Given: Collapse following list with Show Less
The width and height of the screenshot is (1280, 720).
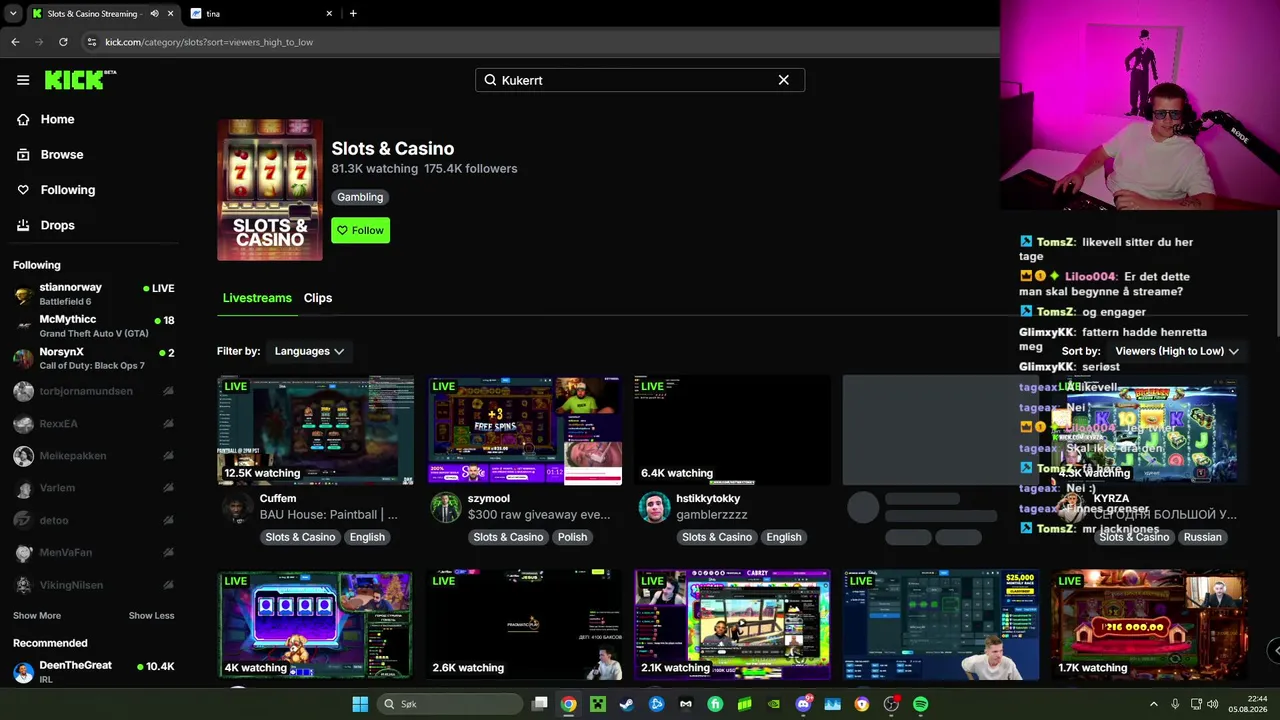Looking at the screenshot, I should (151, 616).
